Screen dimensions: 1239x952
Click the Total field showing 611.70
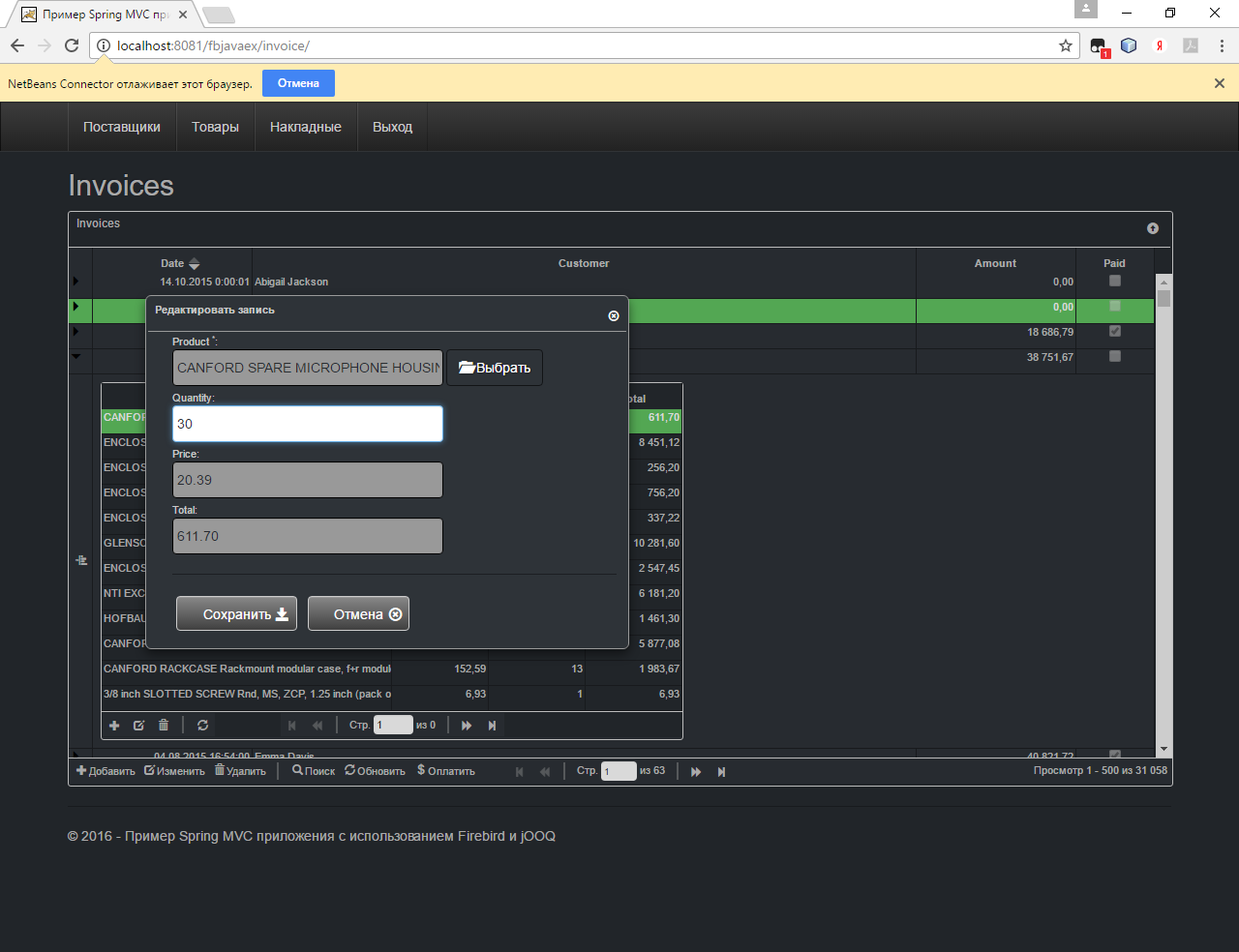(x=308, y=536)
